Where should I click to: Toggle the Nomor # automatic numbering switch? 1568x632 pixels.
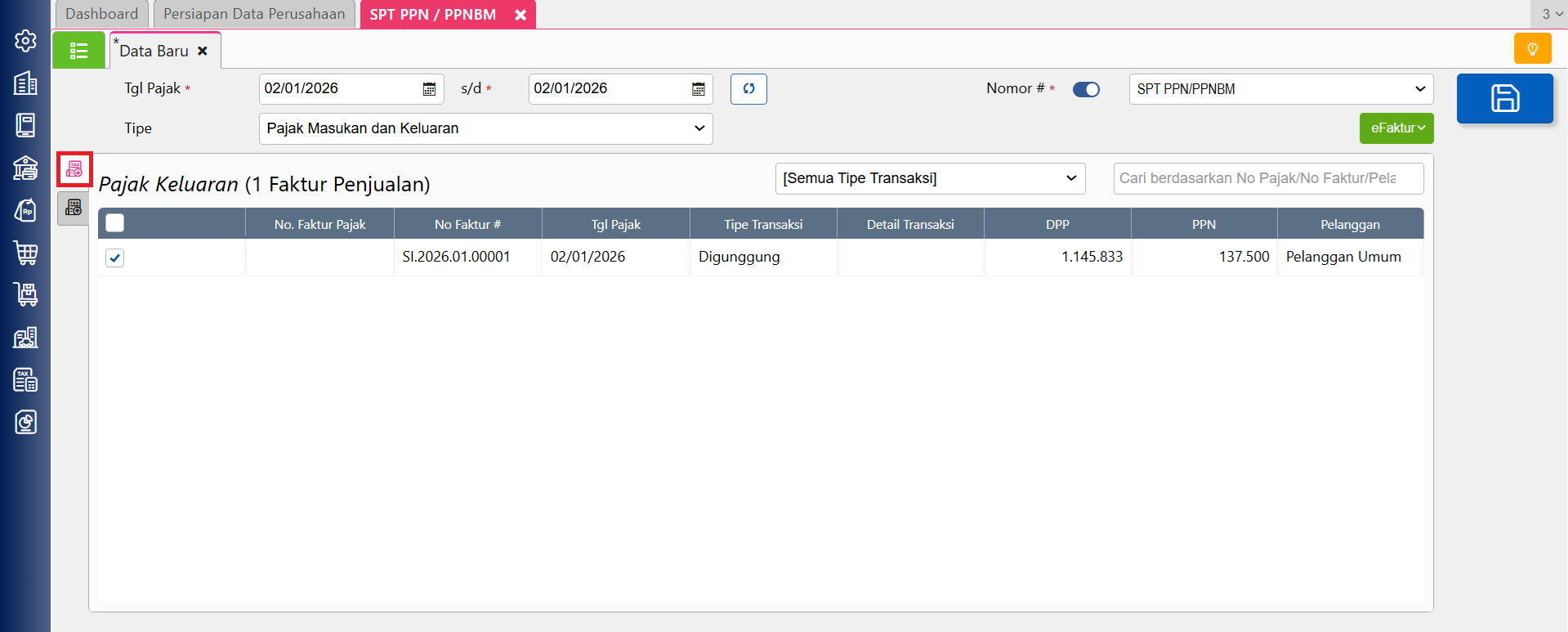1086,89
